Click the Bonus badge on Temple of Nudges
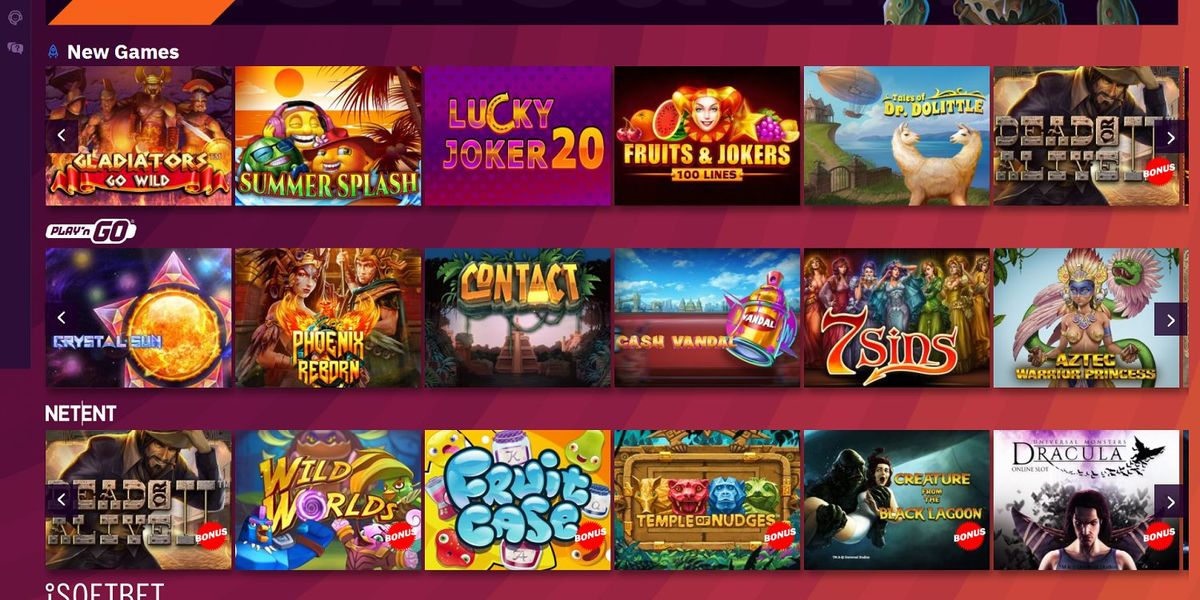Viewport: 1200px width, 600px height. [x=780, y=535]
